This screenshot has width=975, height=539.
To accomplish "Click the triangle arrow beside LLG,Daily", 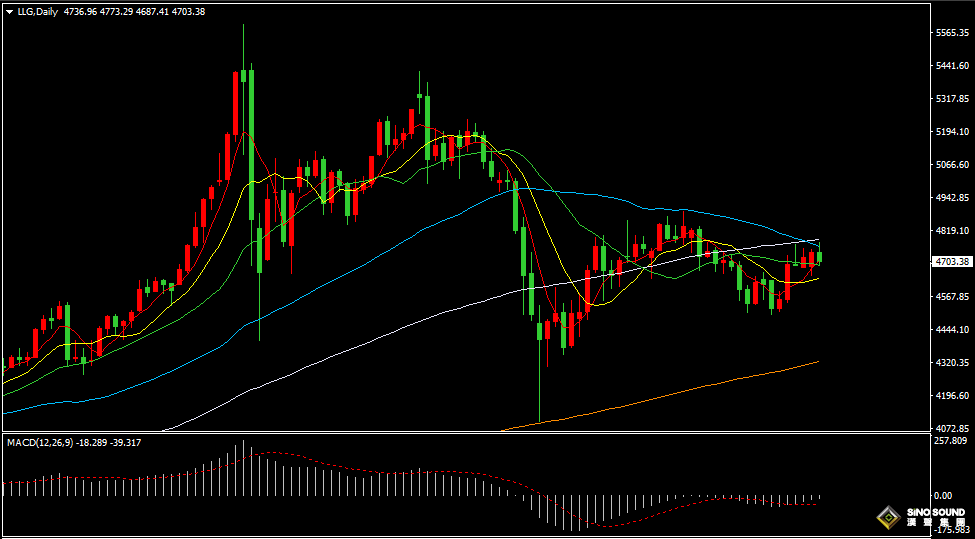I will pyautogui.click(x=11, y=11).
